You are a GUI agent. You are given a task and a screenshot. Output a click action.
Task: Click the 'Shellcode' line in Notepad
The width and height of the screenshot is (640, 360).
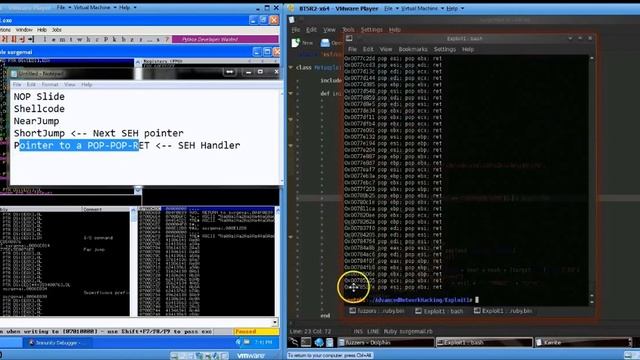tap(39, 109)
